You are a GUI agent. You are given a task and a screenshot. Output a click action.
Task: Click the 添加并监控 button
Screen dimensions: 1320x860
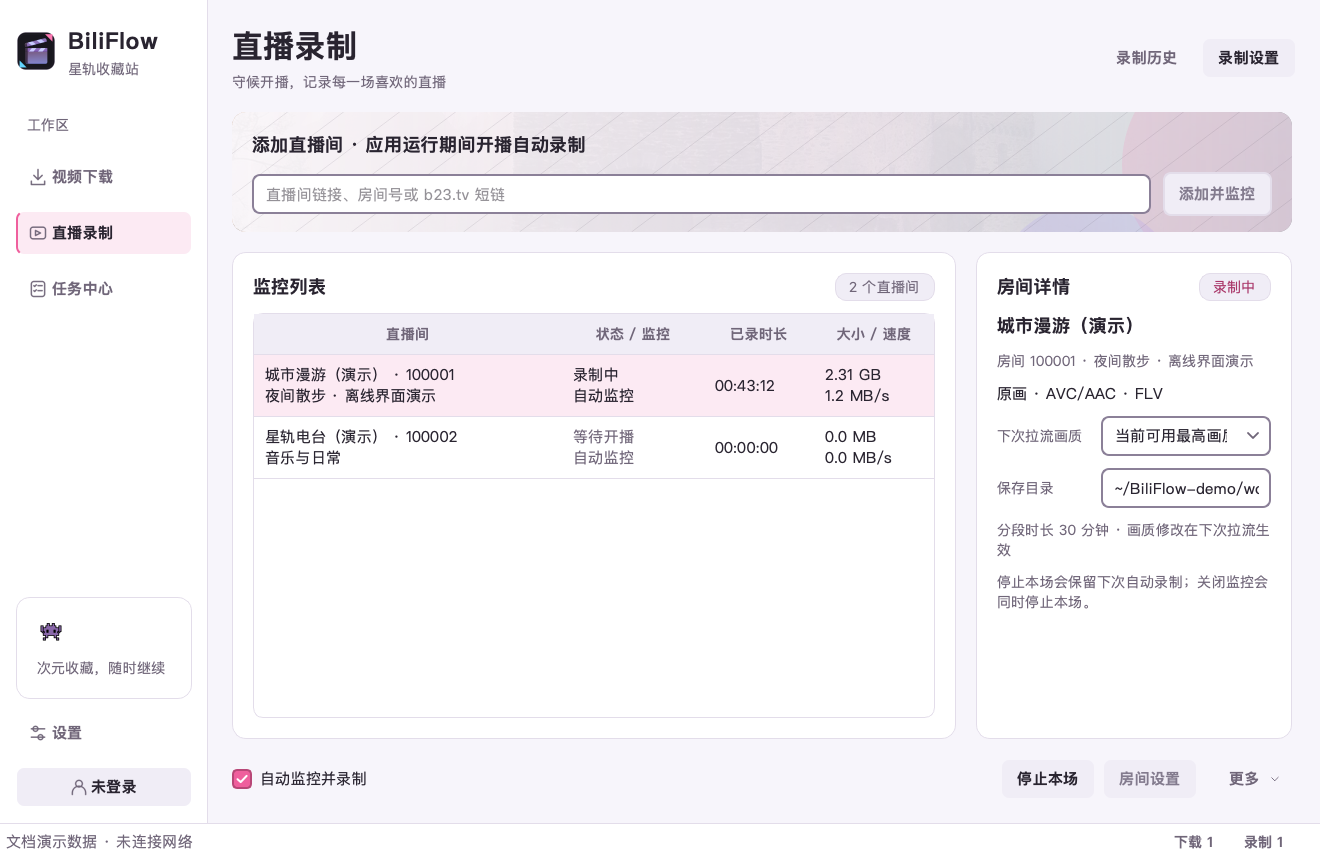(1217, 194)
